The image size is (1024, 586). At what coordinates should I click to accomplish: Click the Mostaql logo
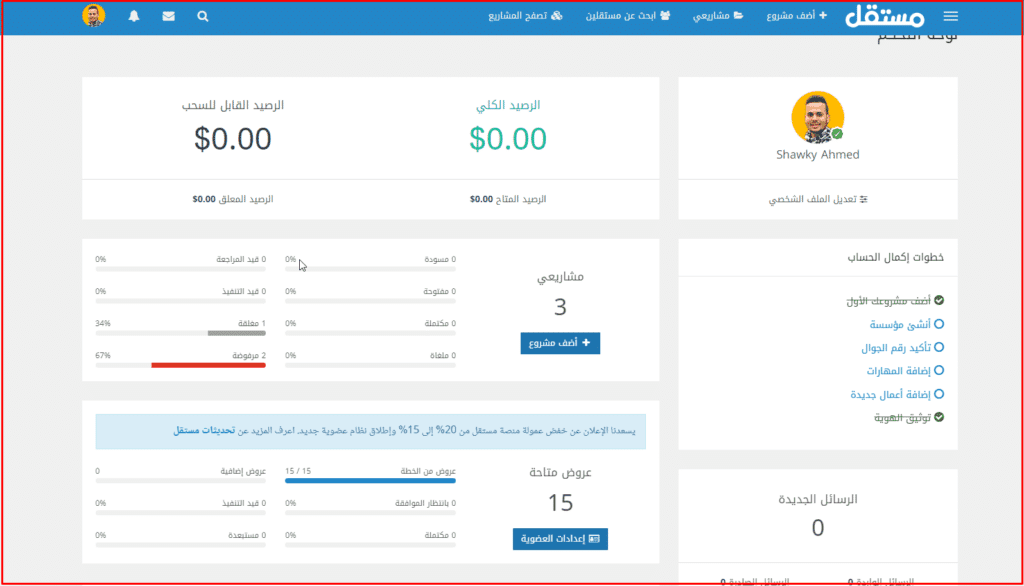pos(885,17)
